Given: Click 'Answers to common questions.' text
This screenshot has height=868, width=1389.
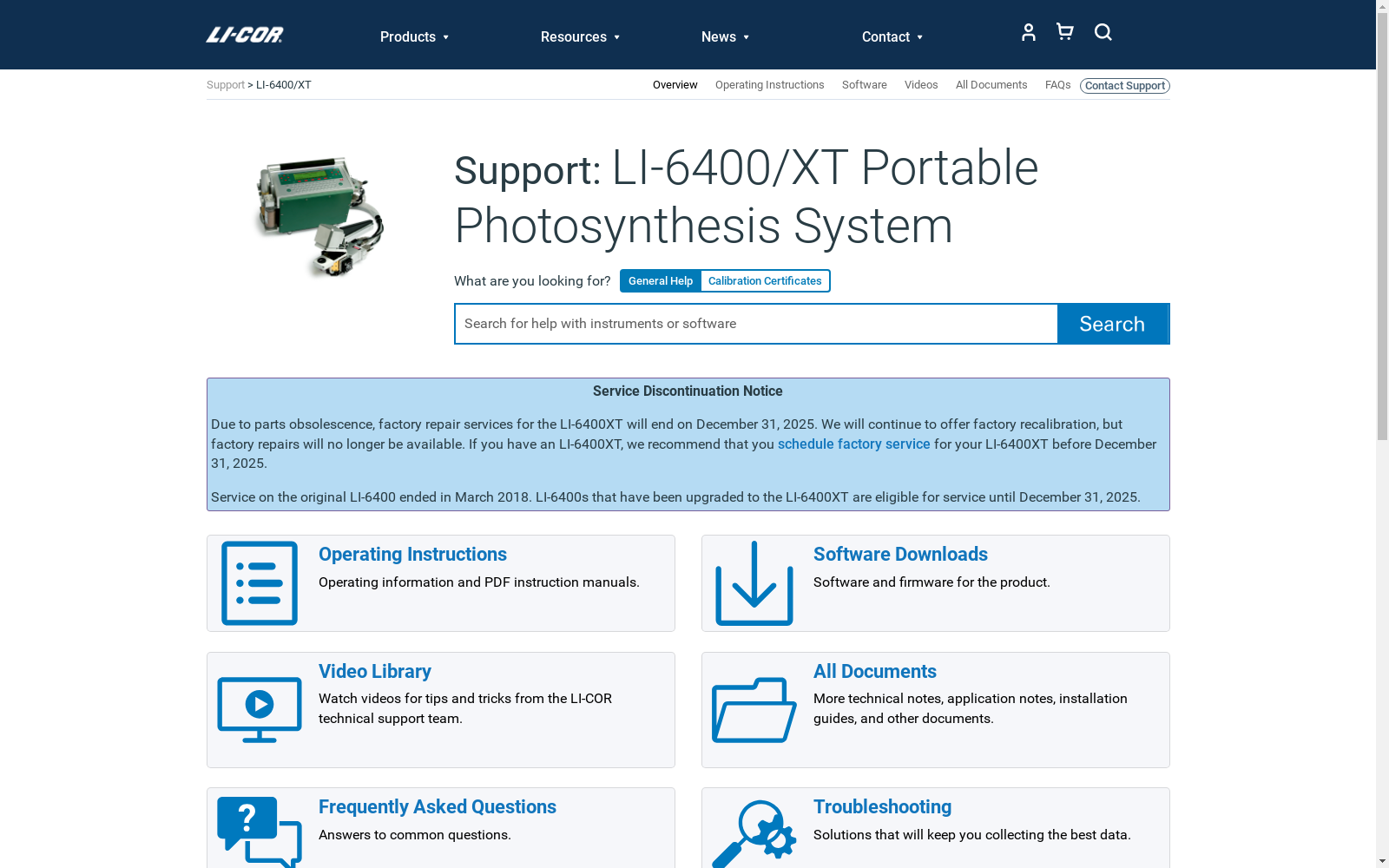Looking at the screenshot, I should [x=415, y=835].
